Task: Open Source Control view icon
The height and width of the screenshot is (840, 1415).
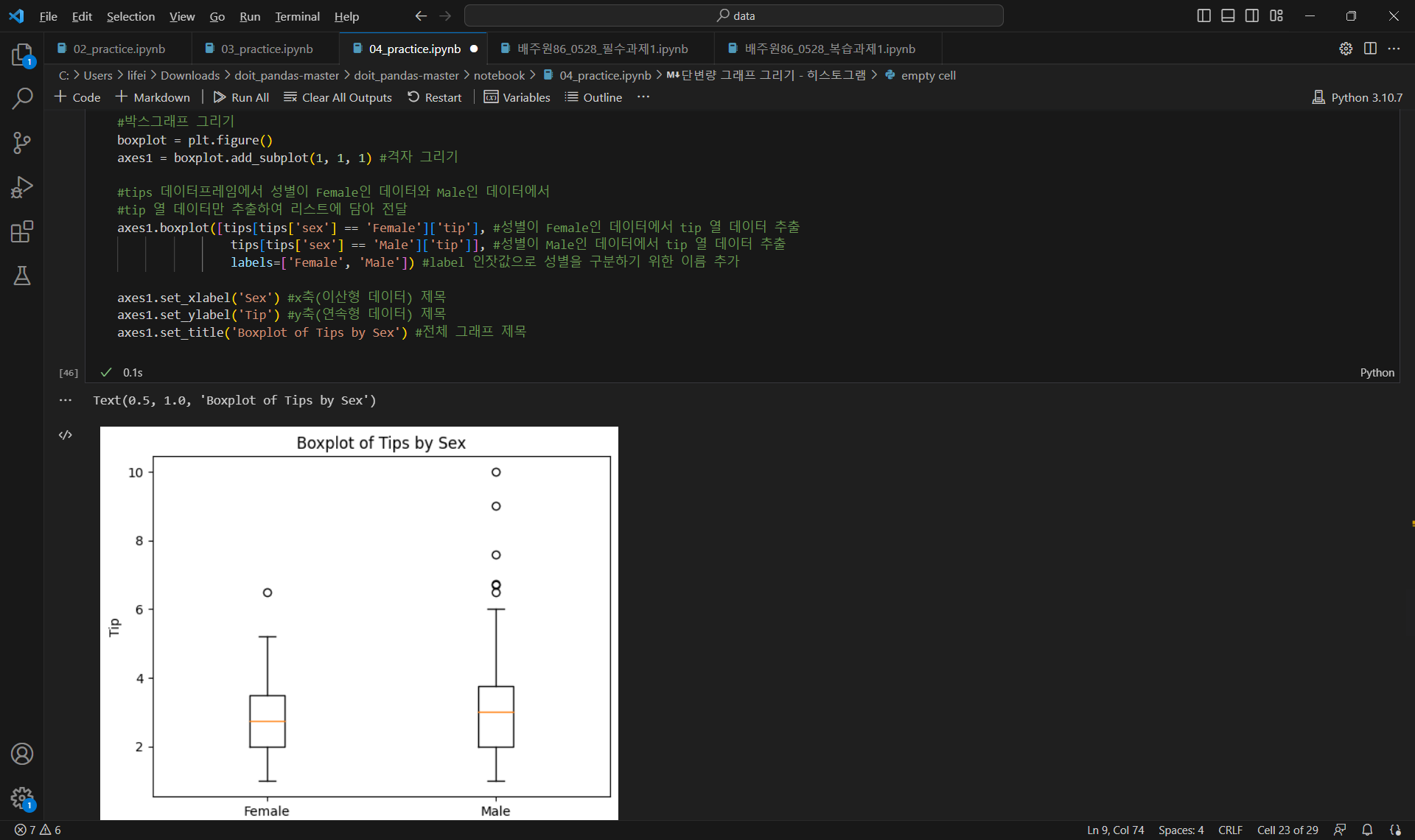Action: 22,143
